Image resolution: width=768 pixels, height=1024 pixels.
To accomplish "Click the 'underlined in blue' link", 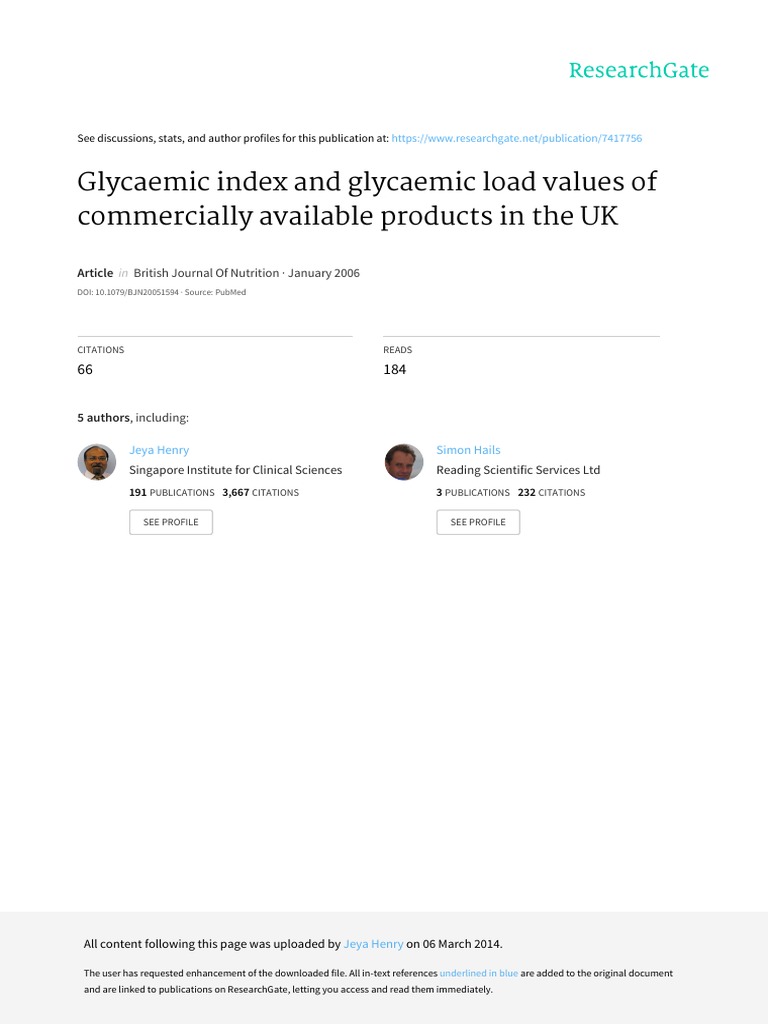I will pos(479,973).
